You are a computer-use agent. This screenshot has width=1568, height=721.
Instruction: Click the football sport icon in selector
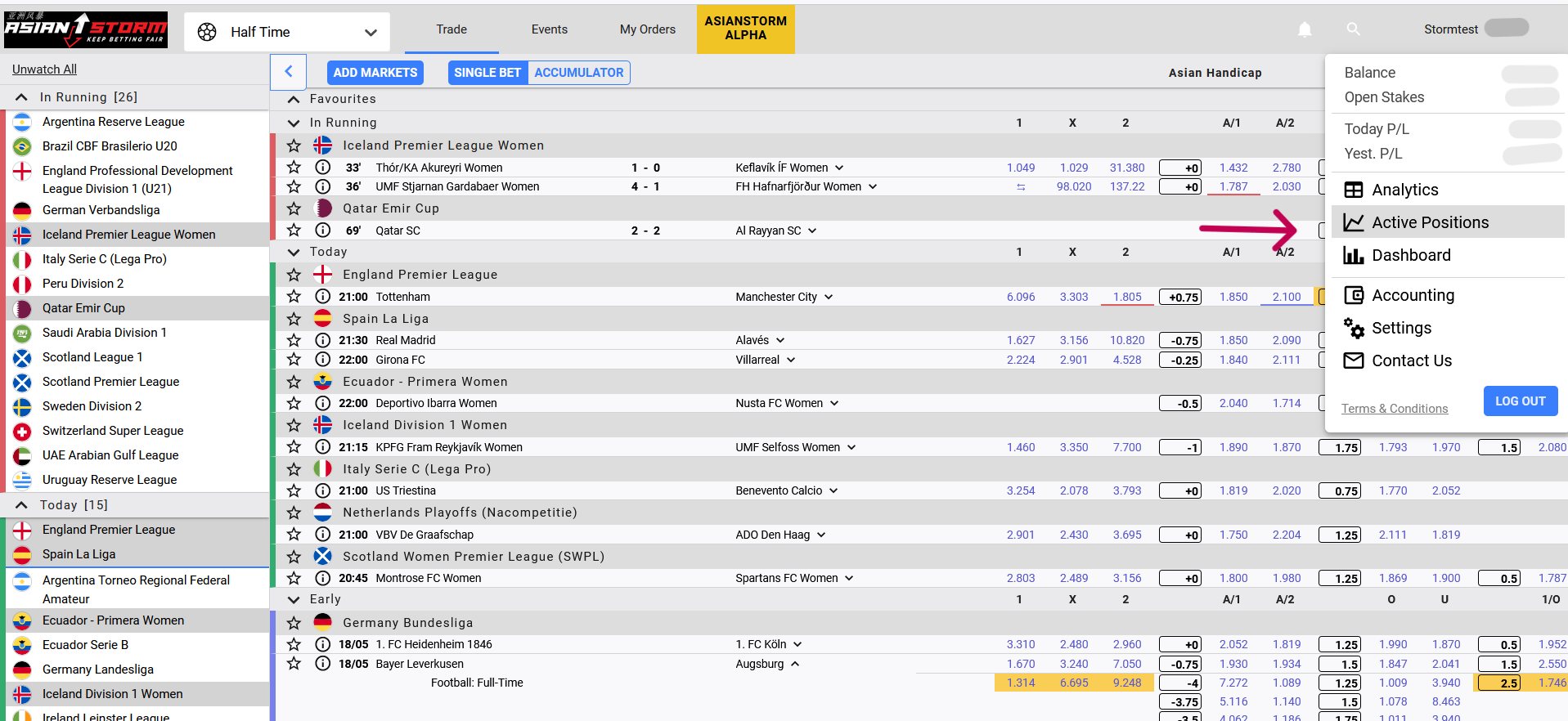[x=207, y=32]
